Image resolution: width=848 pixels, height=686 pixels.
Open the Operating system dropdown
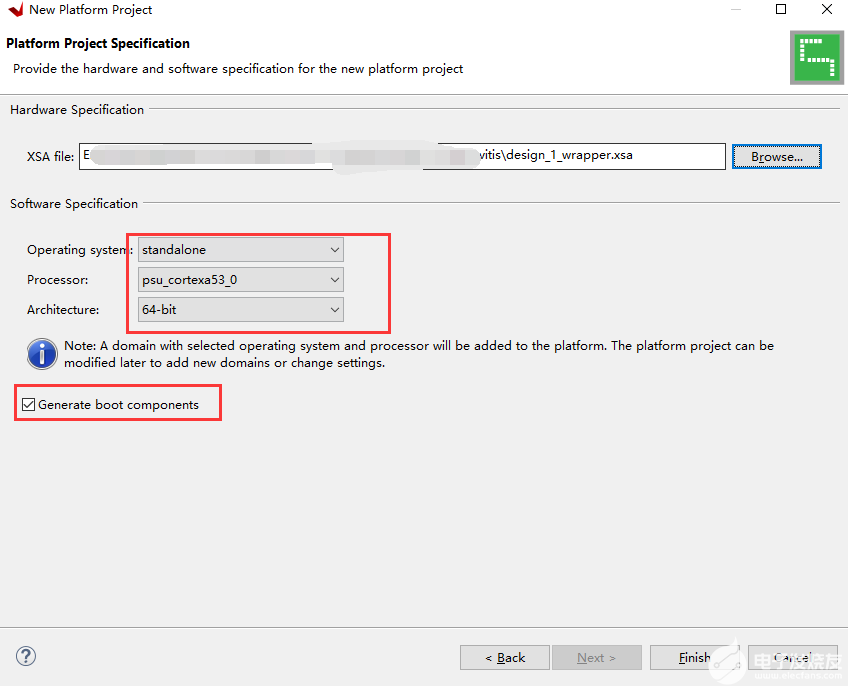pos(240,249)
